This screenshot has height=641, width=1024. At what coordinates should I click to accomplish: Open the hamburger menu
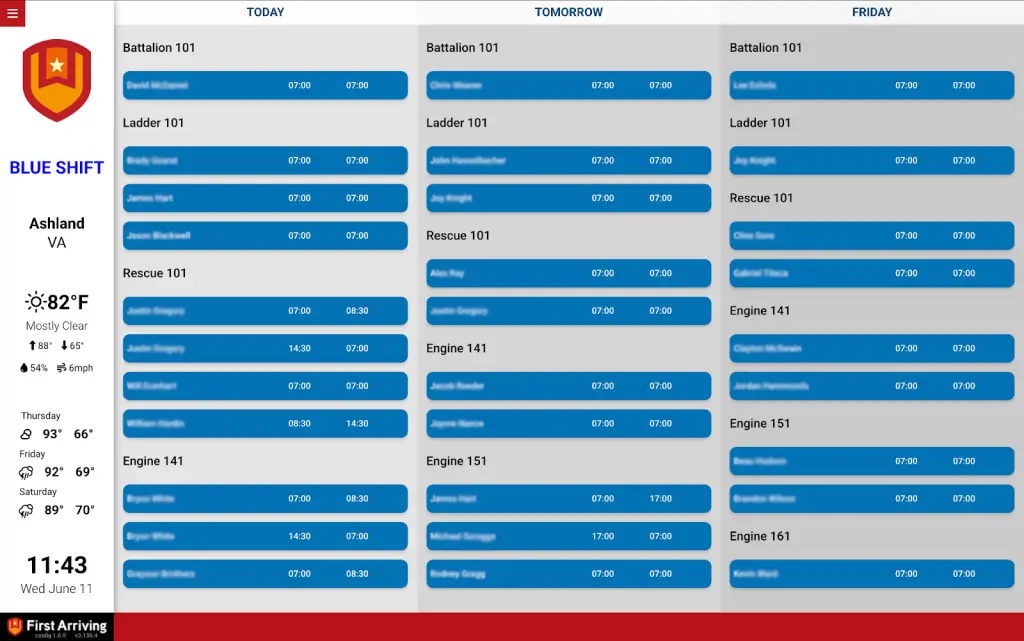[12, 13]
